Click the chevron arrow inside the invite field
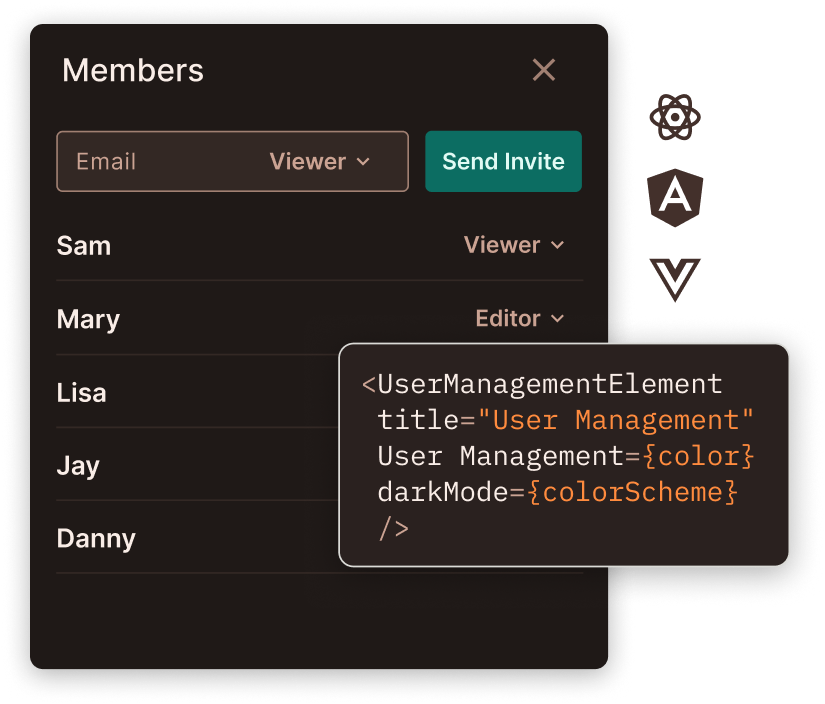The width and height of the screenshot is (825, 704). [363, 162]
